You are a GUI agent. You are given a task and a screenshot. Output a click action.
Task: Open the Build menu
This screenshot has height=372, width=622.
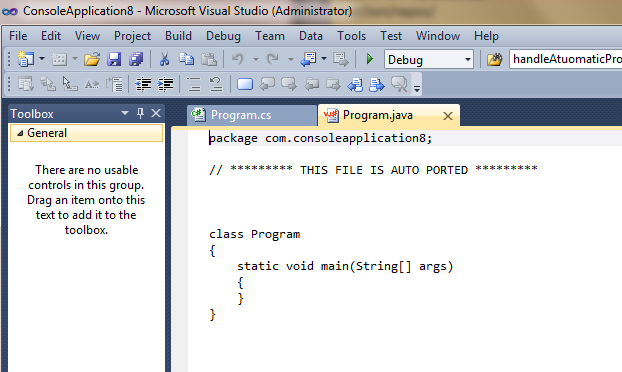click(x=178, y=36)
